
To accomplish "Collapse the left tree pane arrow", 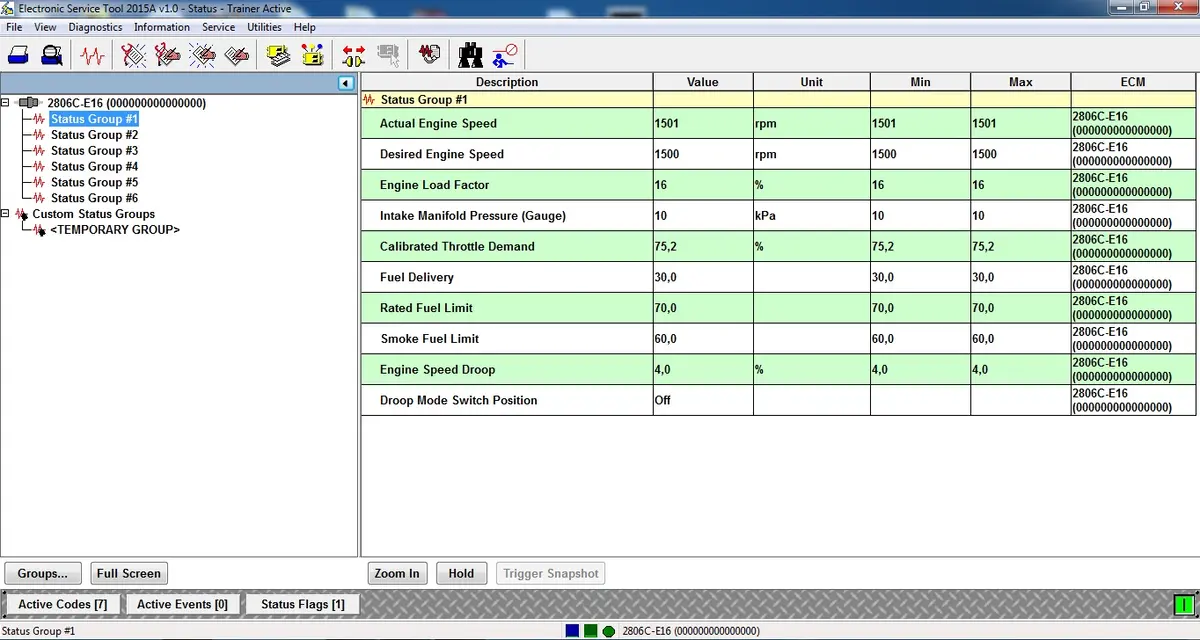I will [x=346, y=83].
